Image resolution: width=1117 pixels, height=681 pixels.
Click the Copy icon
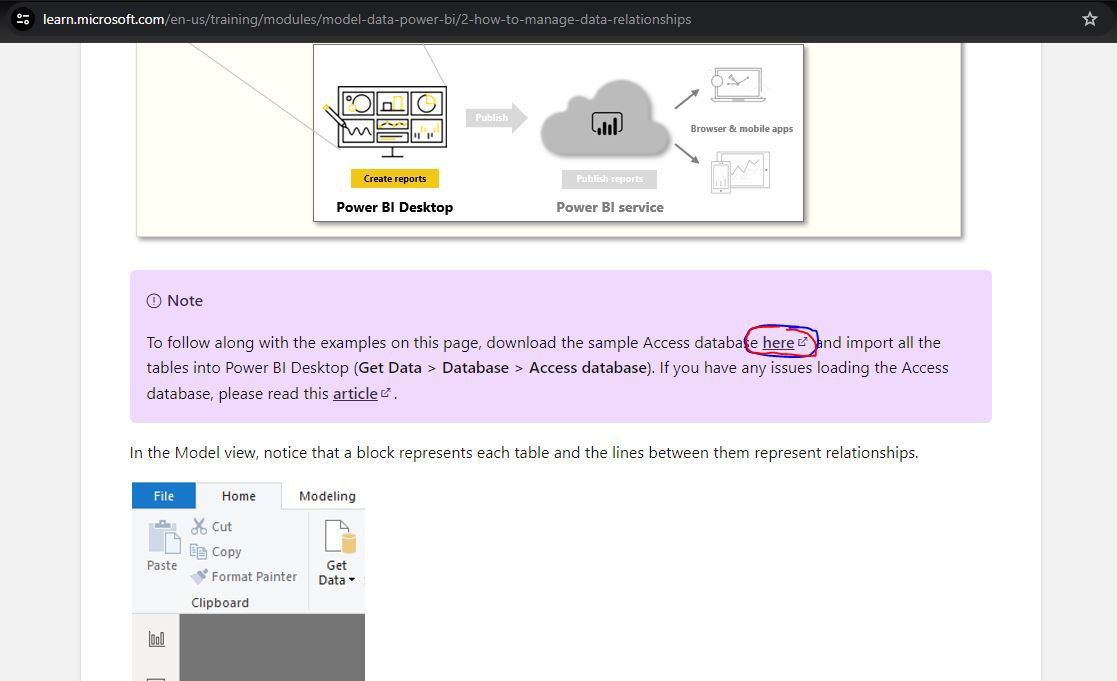[x=198, y=551]
